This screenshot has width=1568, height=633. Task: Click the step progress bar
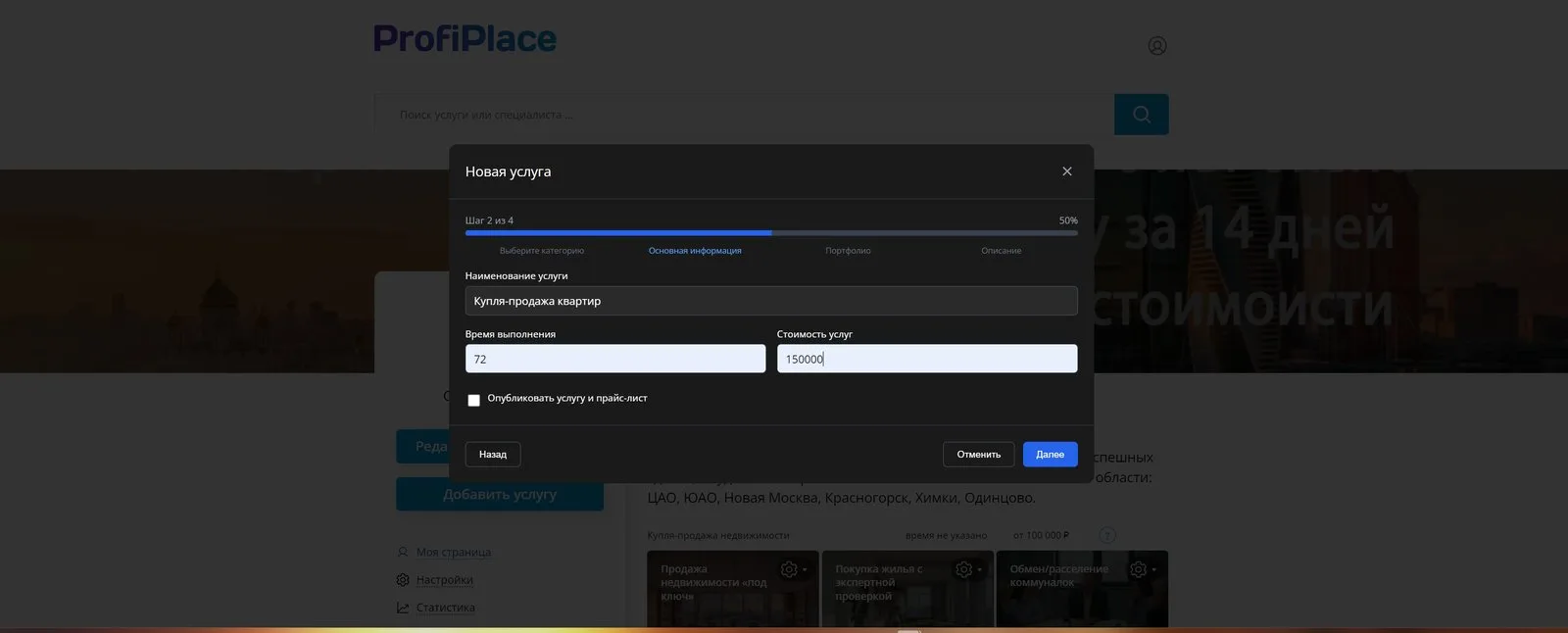tap(771, 233)
